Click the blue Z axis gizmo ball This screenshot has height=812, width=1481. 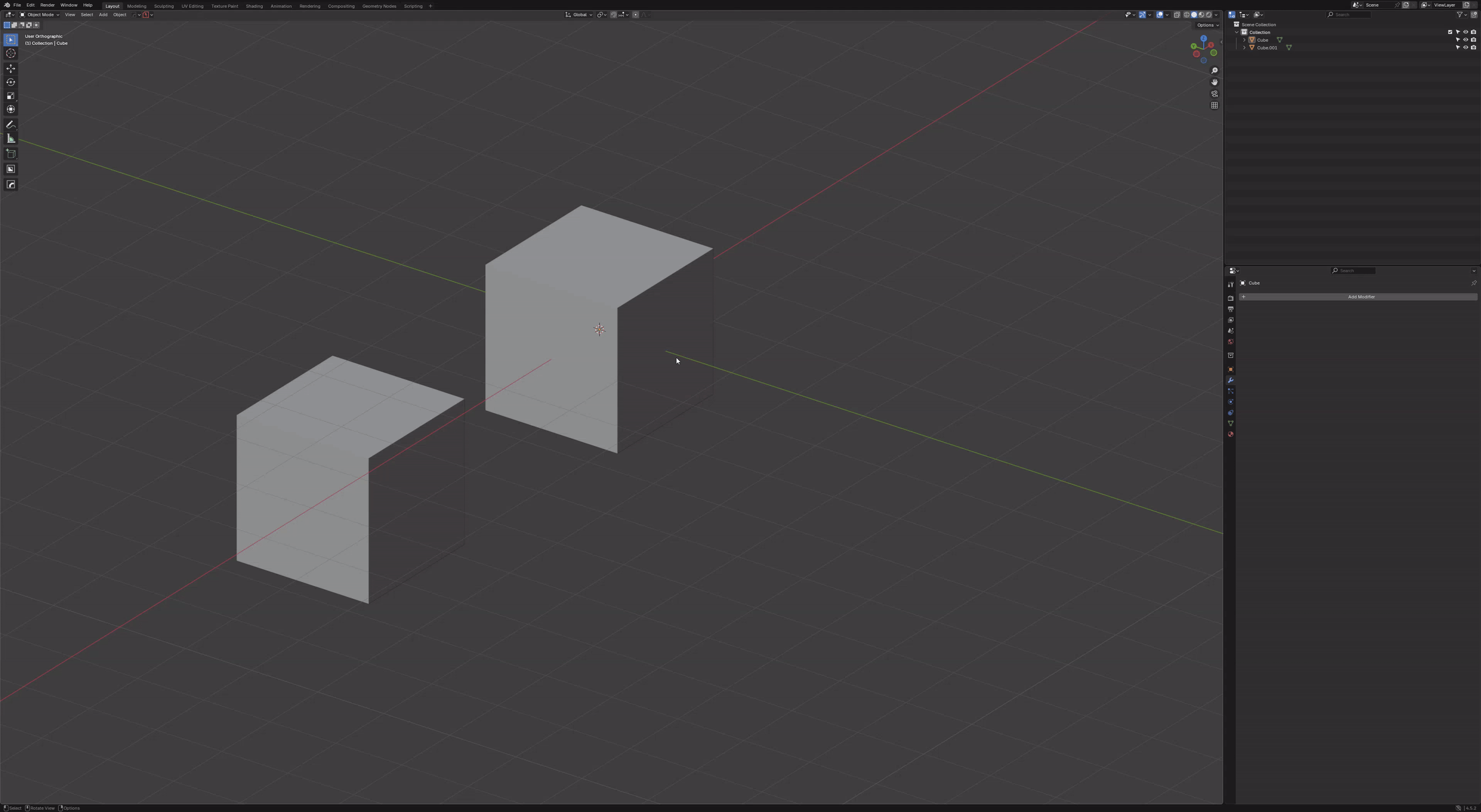[1203, 39]
